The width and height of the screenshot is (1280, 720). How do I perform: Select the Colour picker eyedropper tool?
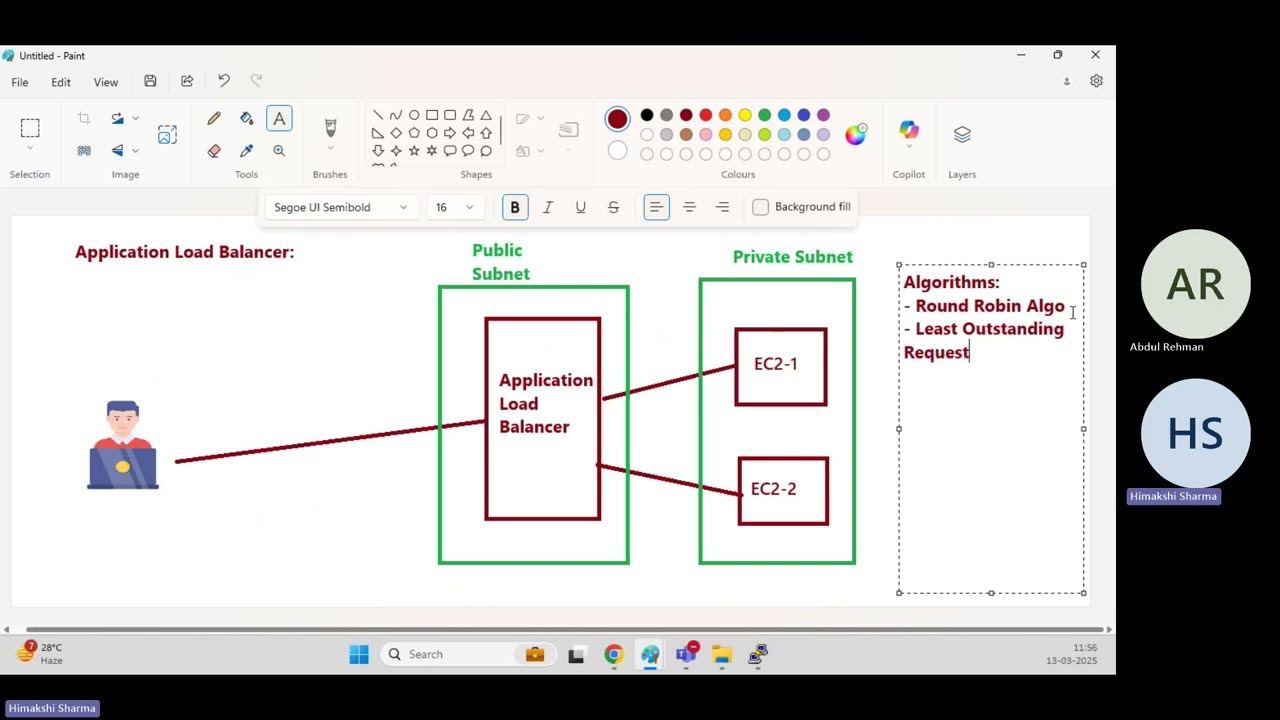click(247, 151)
